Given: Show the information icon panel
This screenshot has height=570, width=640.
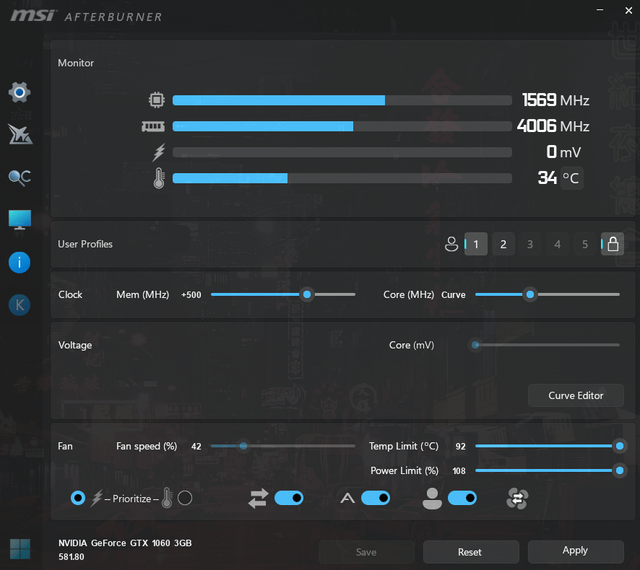Looking at the screenshot, I should pyautogui.click(x=19, y=262).
